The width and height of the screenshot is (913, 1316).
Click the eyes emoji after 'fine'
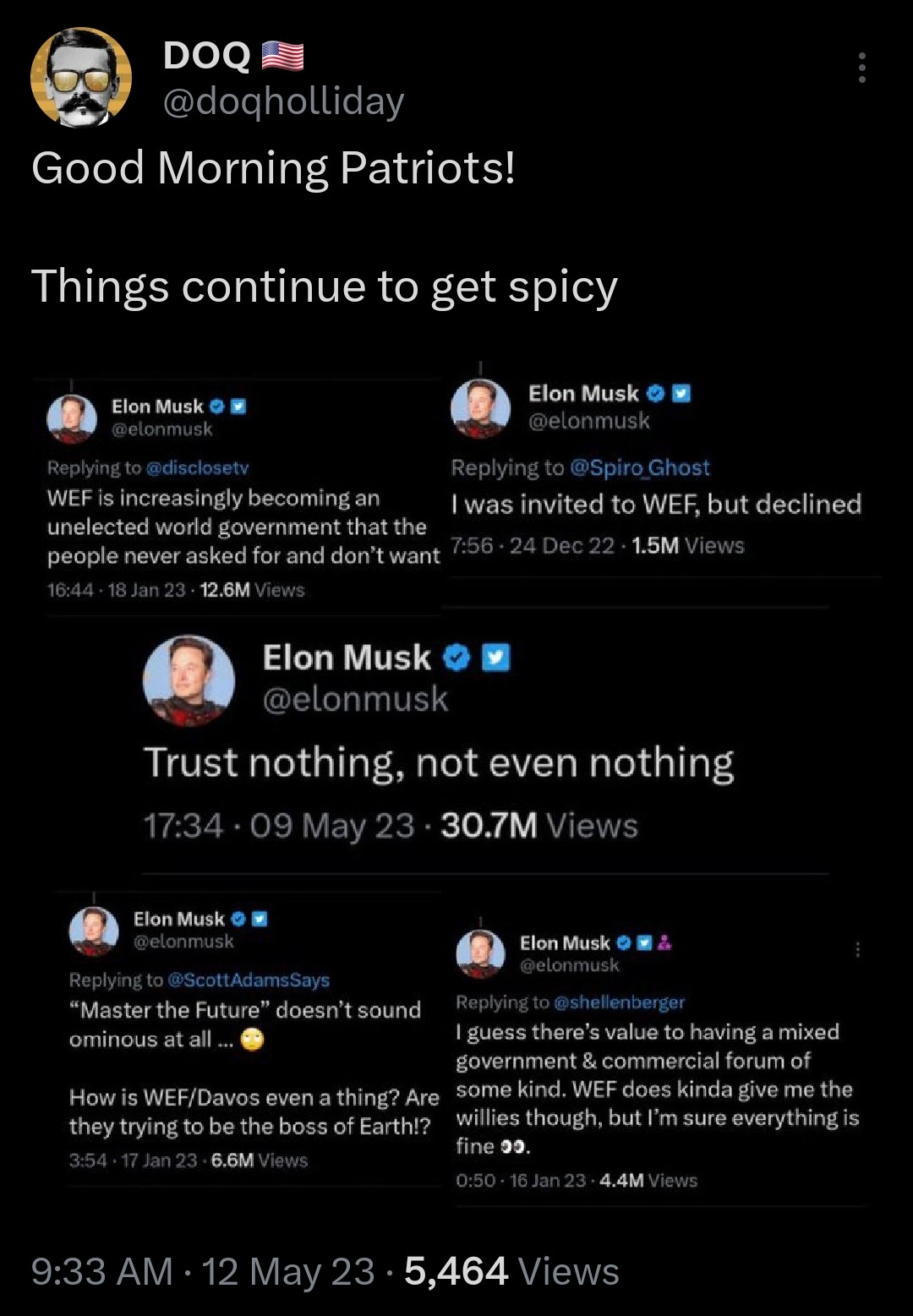(515, 1147)
